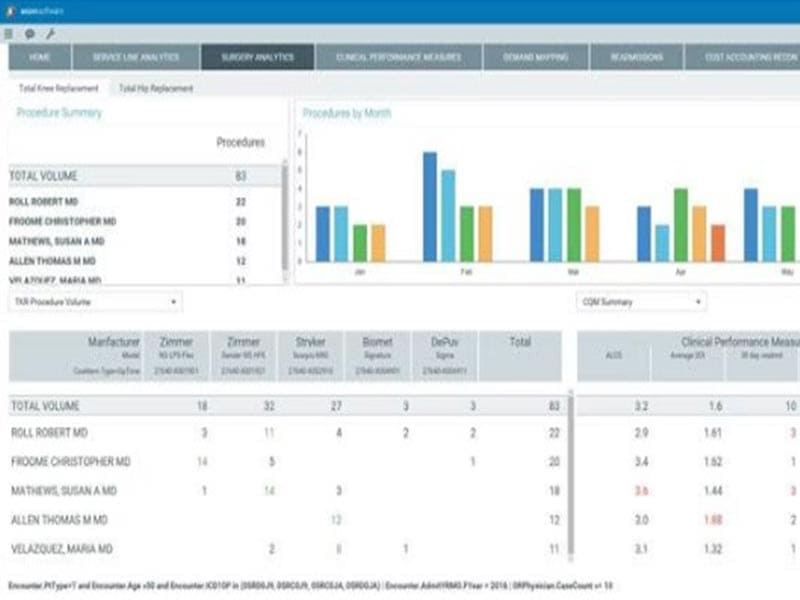Select the Total Knee Replacement tab
800x600 pixels.
point(57,87)
